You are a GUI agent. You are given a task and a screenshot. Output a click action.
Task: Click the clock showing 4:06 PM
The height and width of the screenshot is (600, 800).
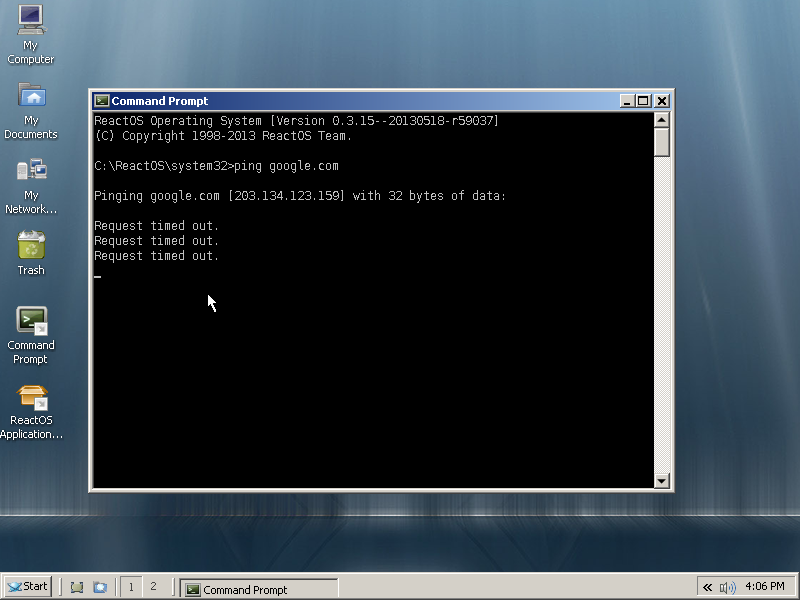[764, 587]
